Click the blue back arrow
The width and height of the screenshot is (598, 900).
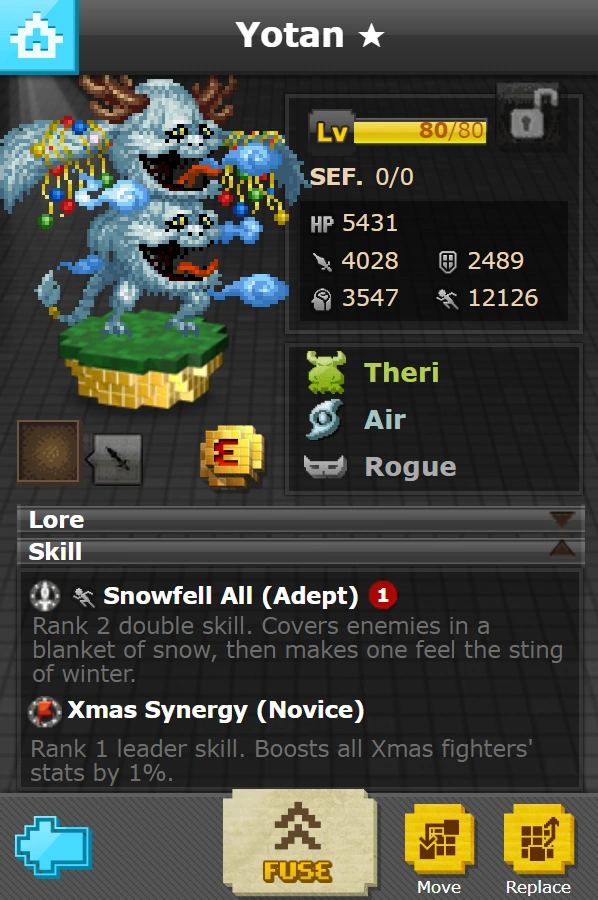point(53,846)
